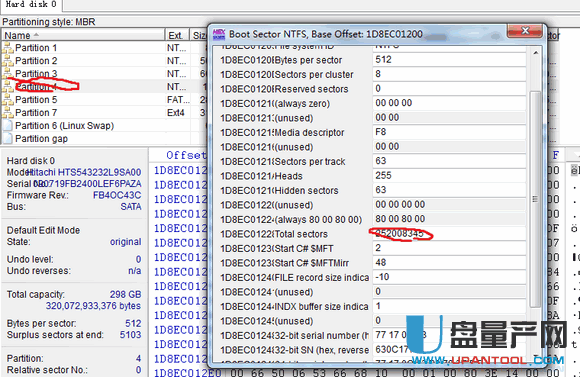
Task: Click the Default Edit Mode label
Action: [x=43, y=230]
